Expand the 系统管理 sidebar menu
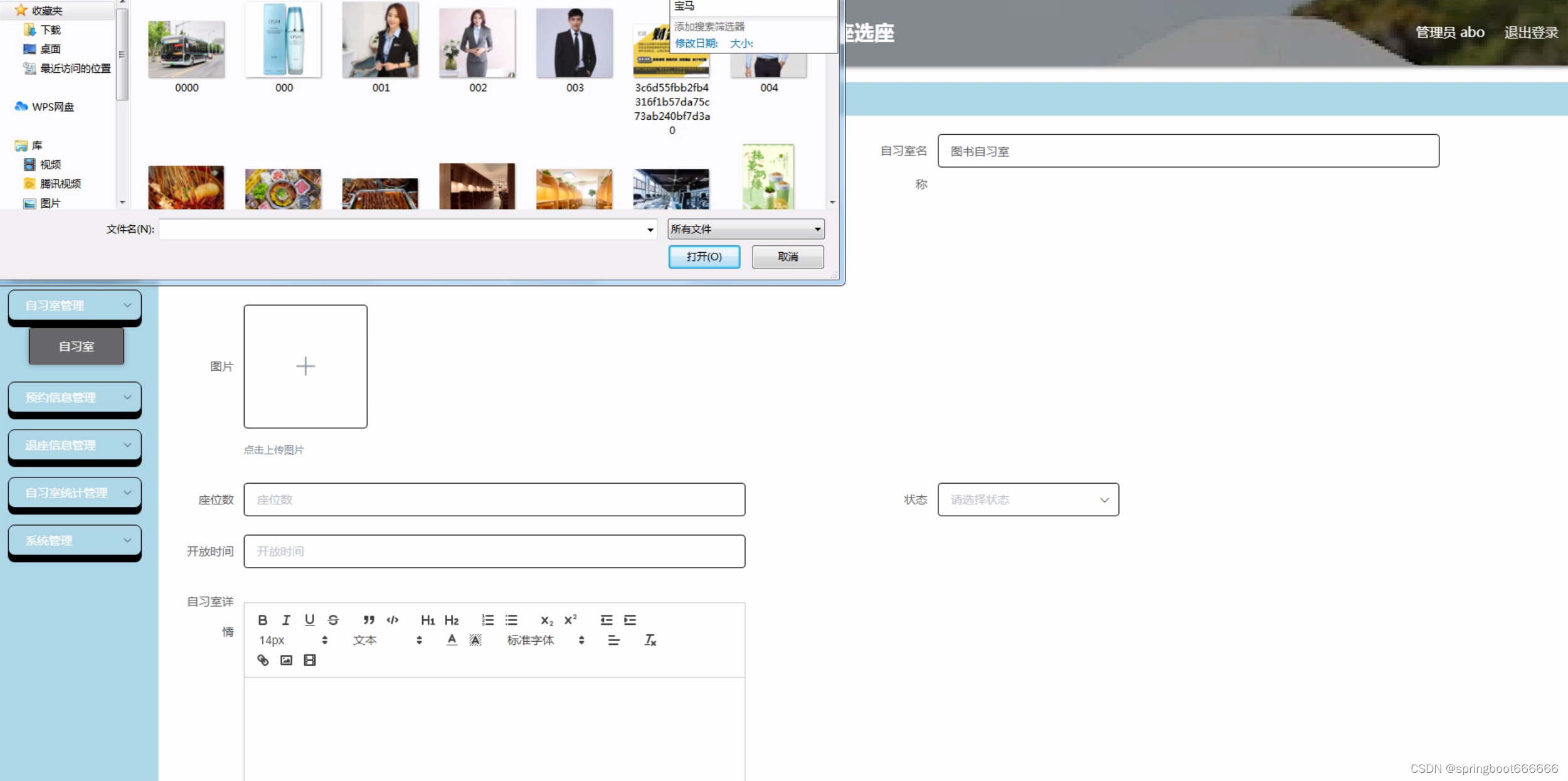Viewport: 1568px width, 781px height. 75,540
